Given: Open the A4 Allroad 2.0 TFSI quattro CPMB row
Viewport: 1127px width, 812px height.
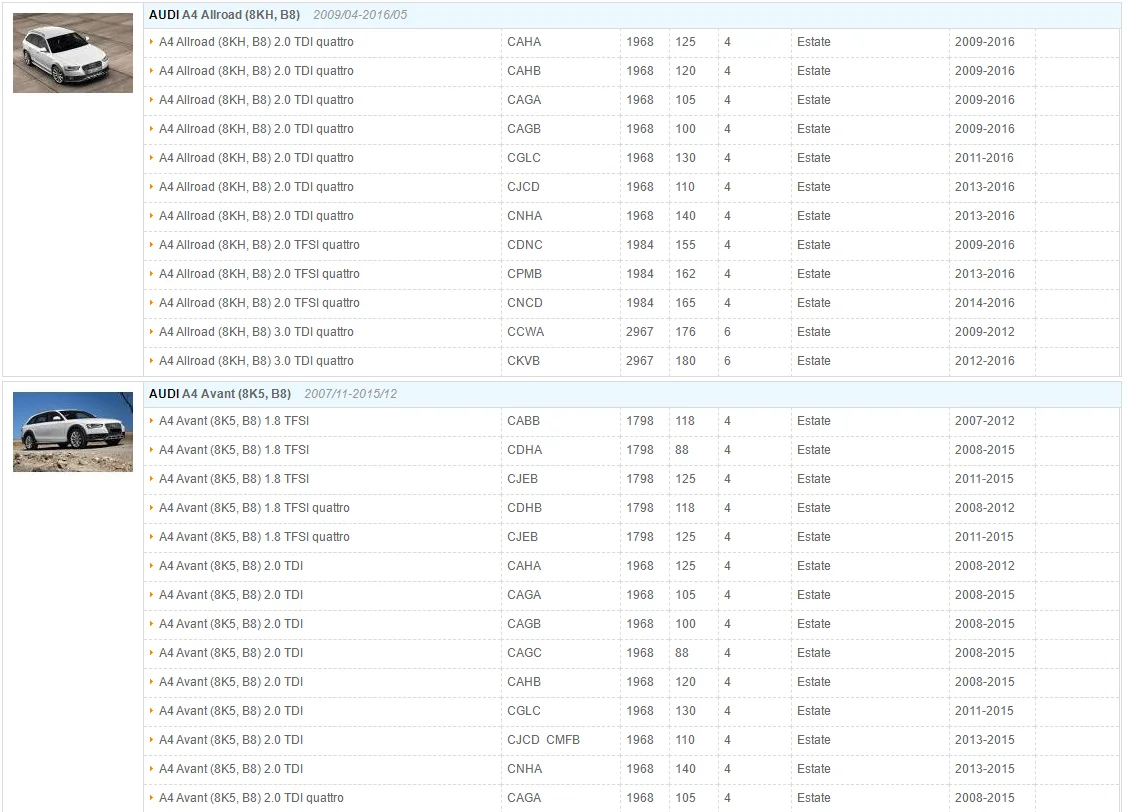Looking at the screenshot, I should [x=632, y=274].
